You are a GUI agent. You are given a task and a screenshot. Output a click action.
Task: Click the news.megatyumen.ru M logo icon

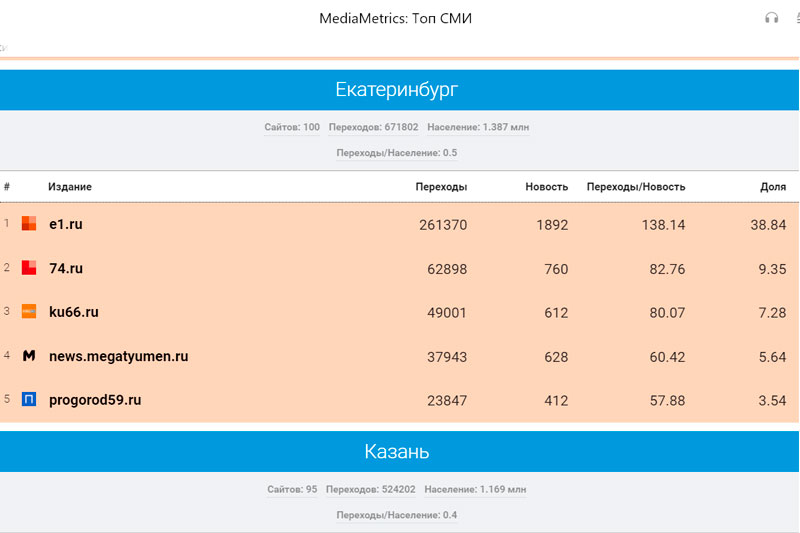(x=29, y=356)
